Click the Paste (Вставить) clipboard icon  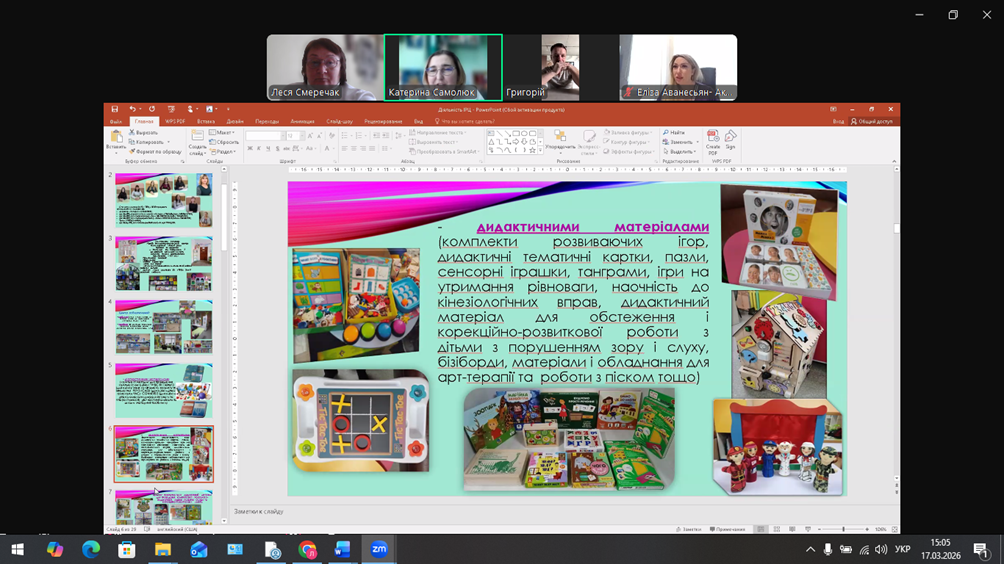click(116, 138)
